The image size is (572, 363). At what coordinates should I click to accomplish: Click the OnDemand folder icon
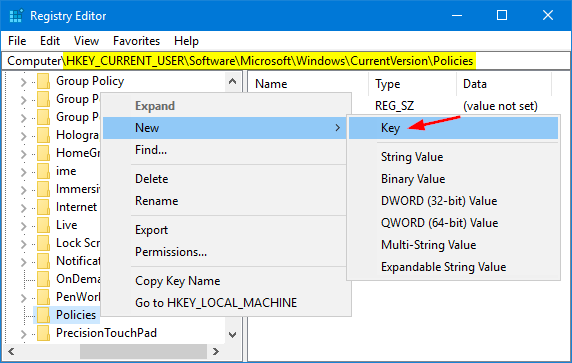point(43,279)
